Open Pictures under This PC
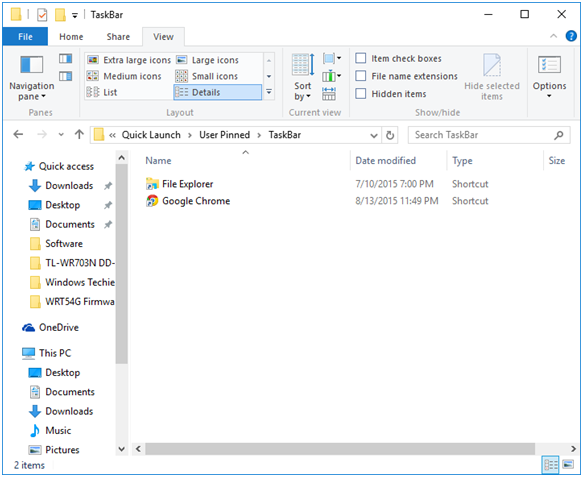582x477 pixels. click(54, 450)
